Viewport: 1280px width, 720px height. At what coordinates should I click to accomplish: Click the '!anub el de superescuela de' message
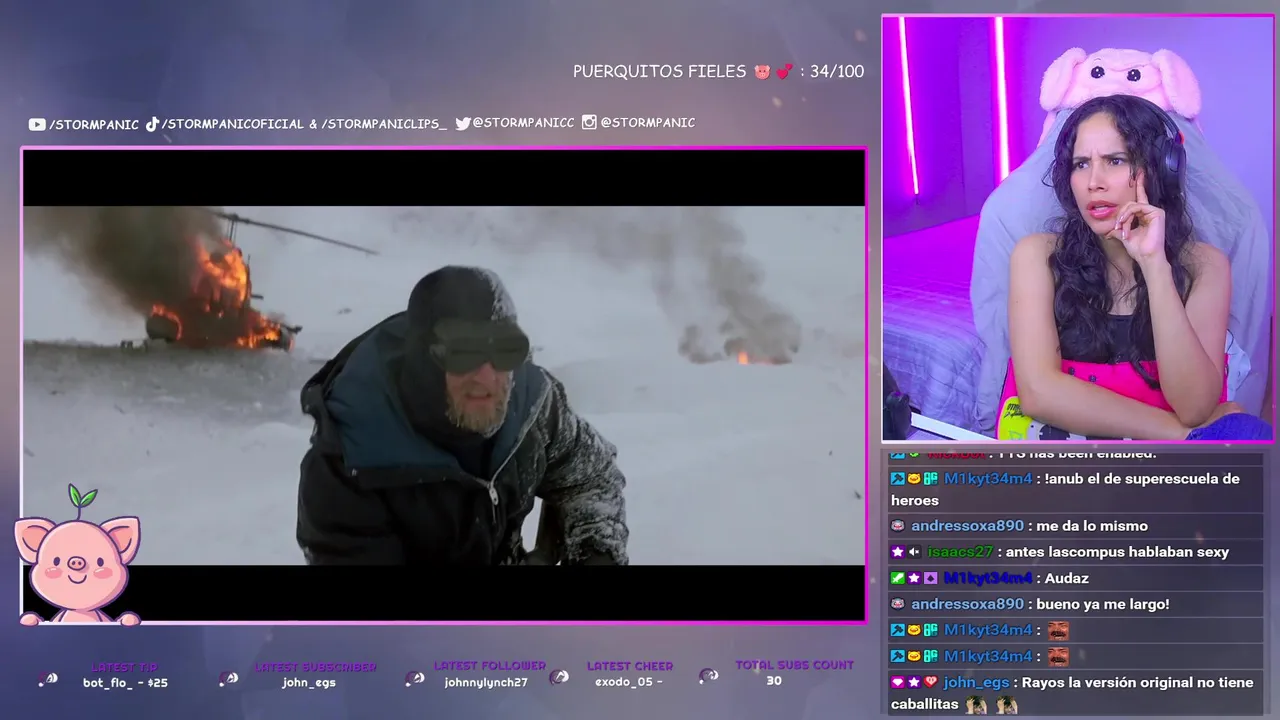pos(1142,479)
